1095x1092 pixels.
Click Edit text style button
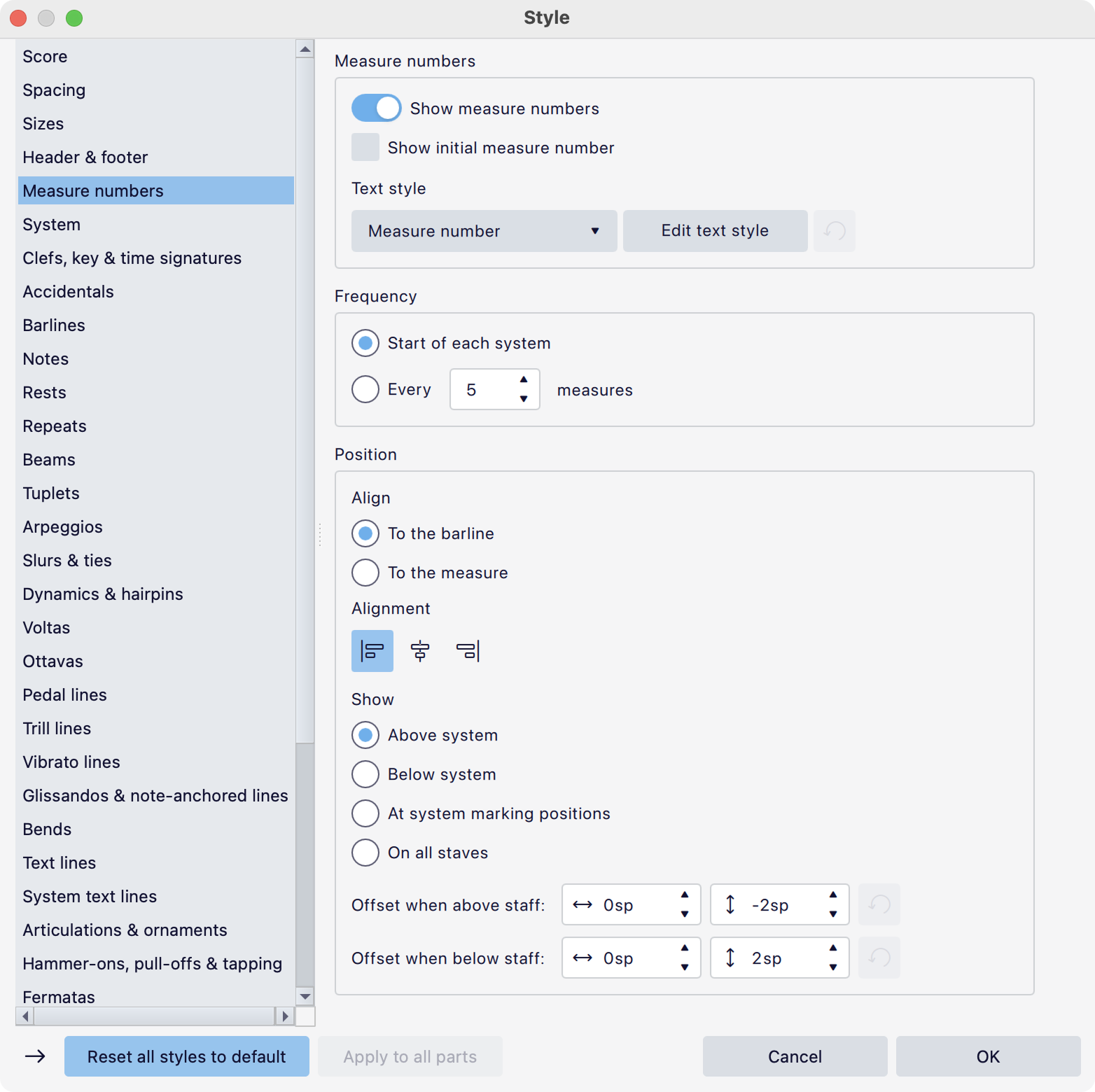(x=715, y=231)
